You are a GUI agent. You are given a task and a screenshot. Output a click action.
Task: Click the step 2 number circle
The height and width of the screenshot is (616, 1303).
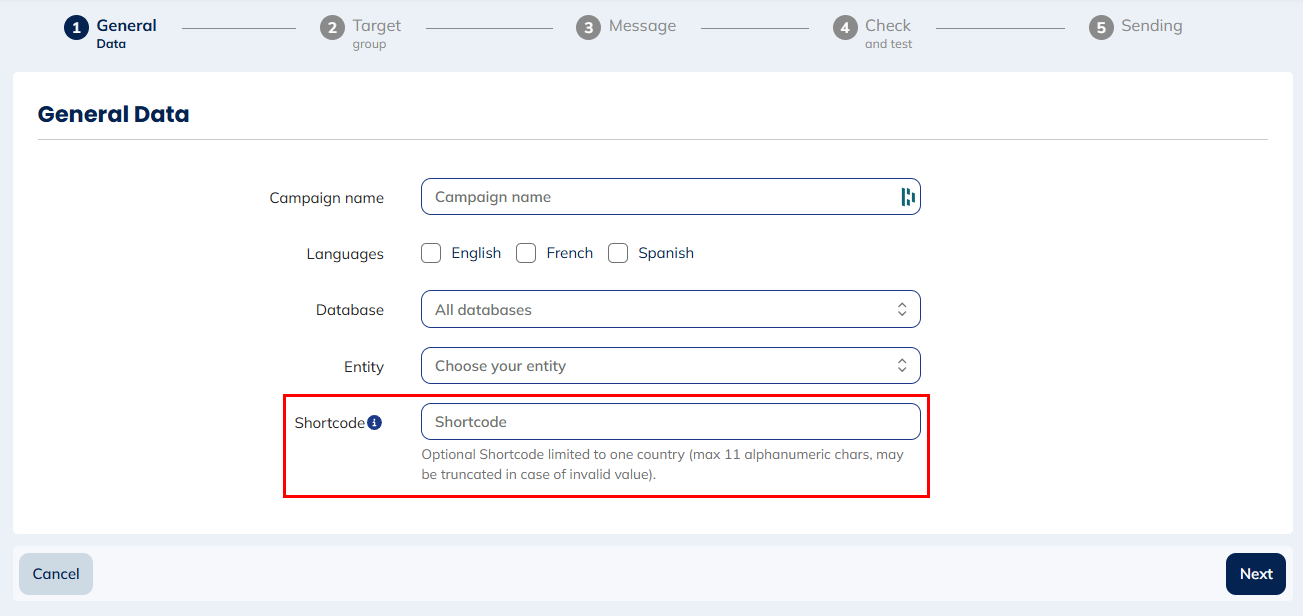(332, 28)
